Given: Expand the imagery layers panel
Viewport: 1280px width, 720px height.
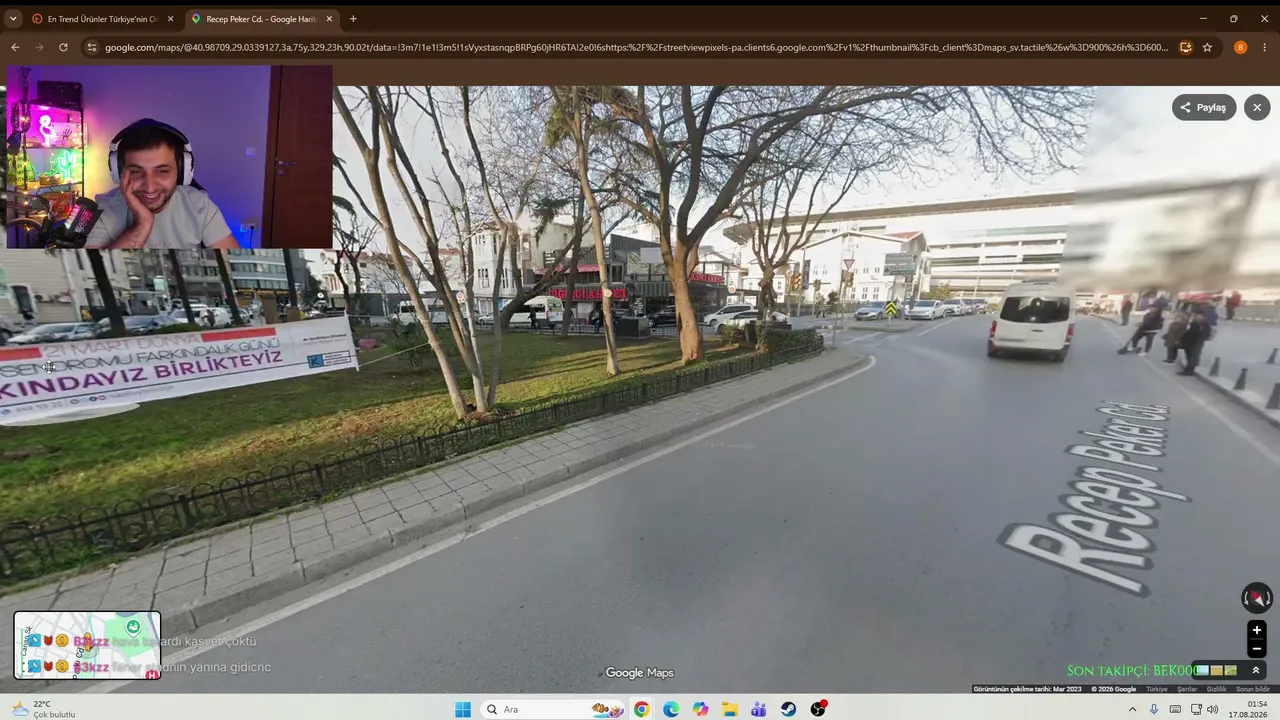Looking at the screenshot, I should coord(1256,670).
